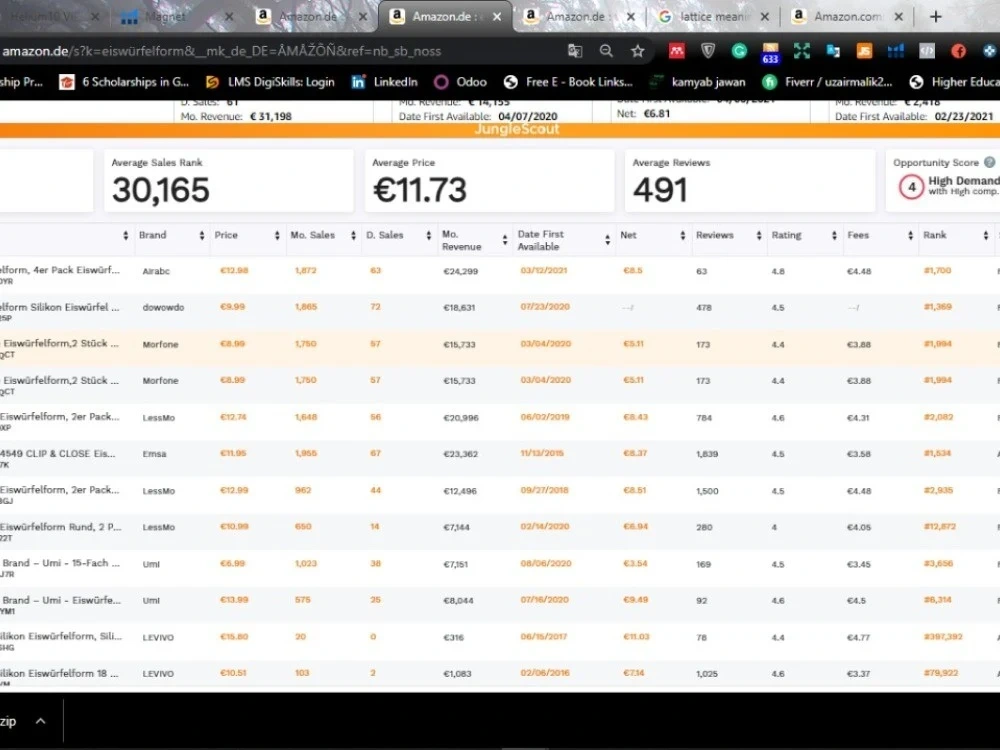The width and height of the screenshot is (1000, 750).
Task: Open the Fiverr / uzairmalik2 bookmark
Action: pyautogui.click(x=827, y=82)
